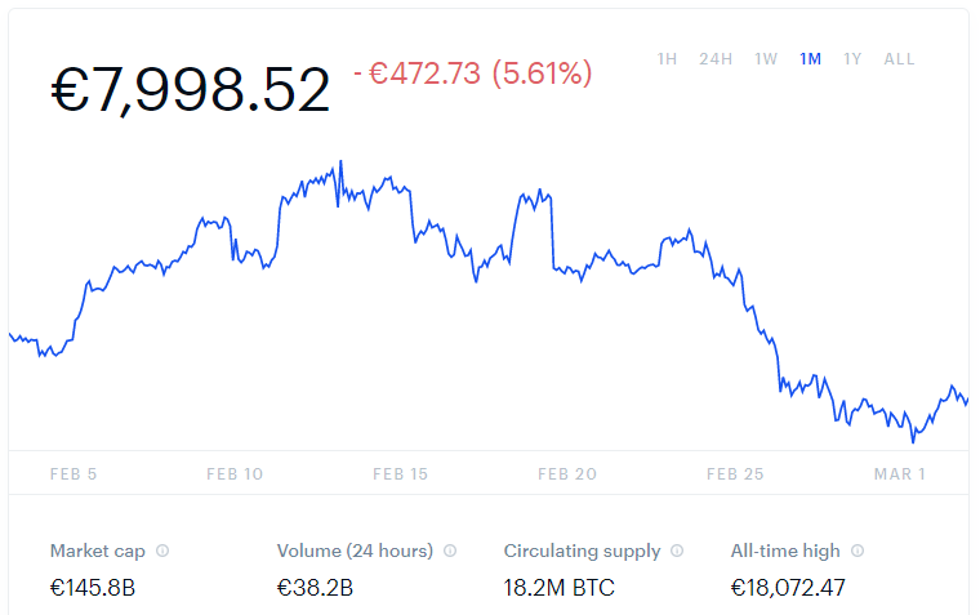Click the FEB 25 date label
The height and width of the screenshot is (615, 980).
736,474
